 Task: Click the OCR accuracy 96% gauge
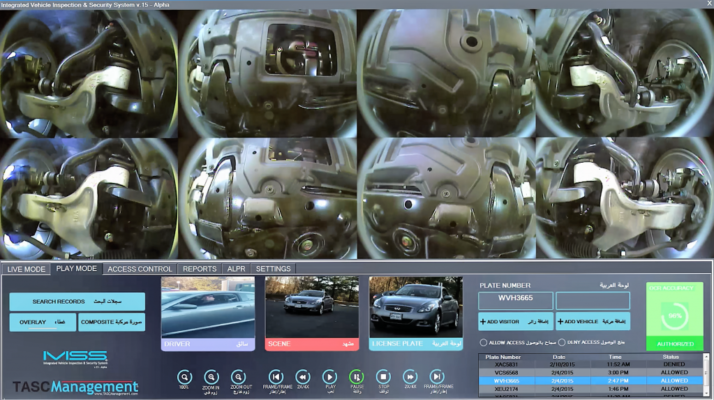pos(674,316)
